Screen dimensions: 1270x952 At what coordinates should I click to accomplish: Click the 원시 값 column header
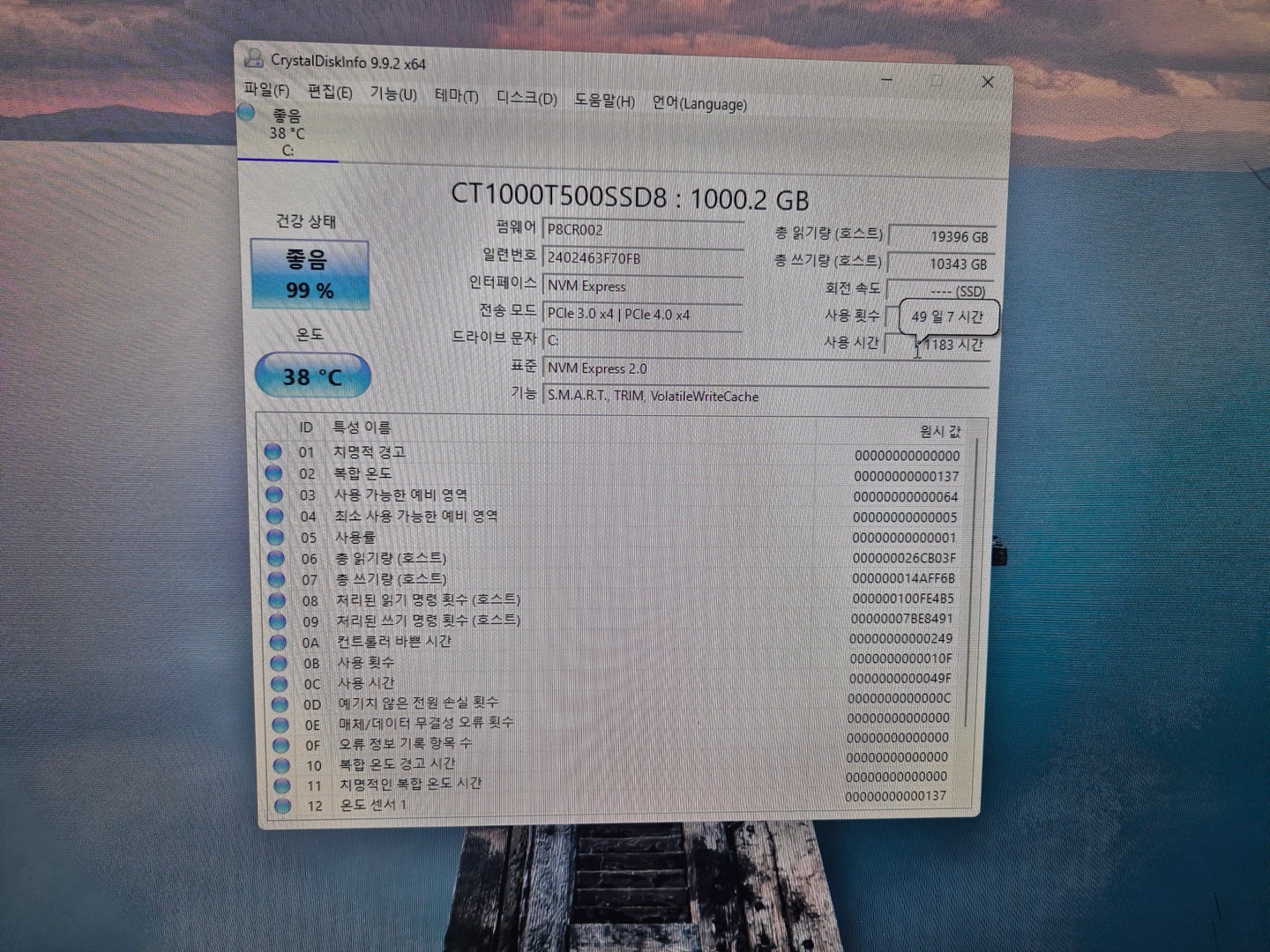point(940,431)
